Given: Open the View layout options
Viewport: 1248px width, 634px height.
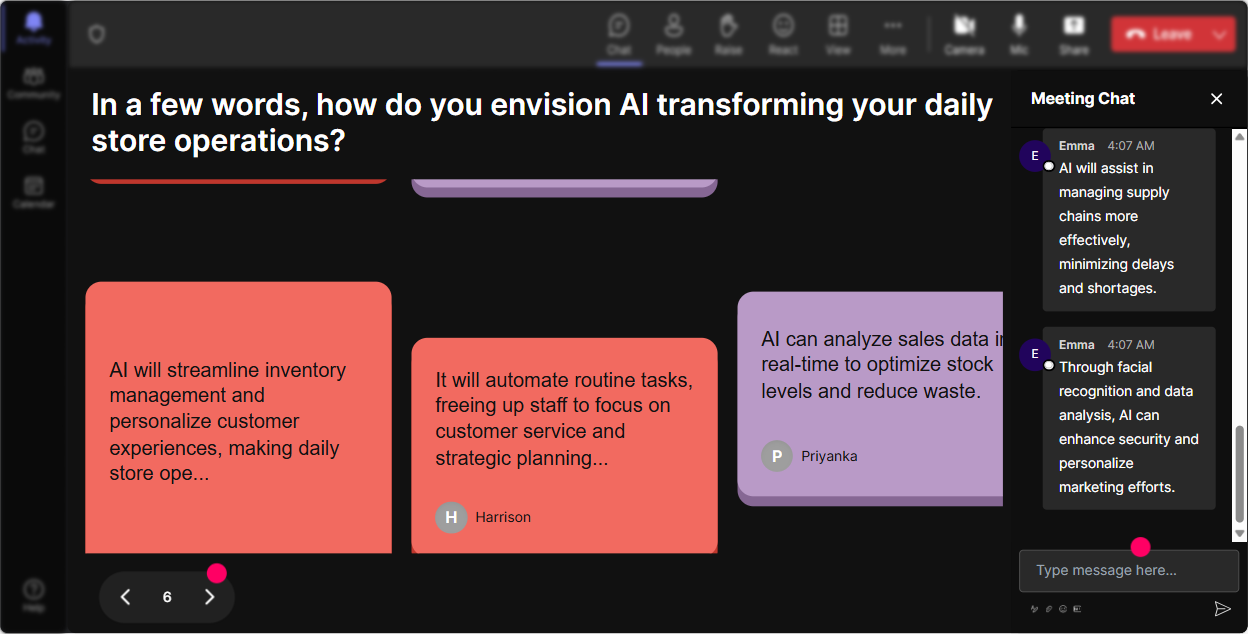Looking at the screenshot, I should click(838, 34).
